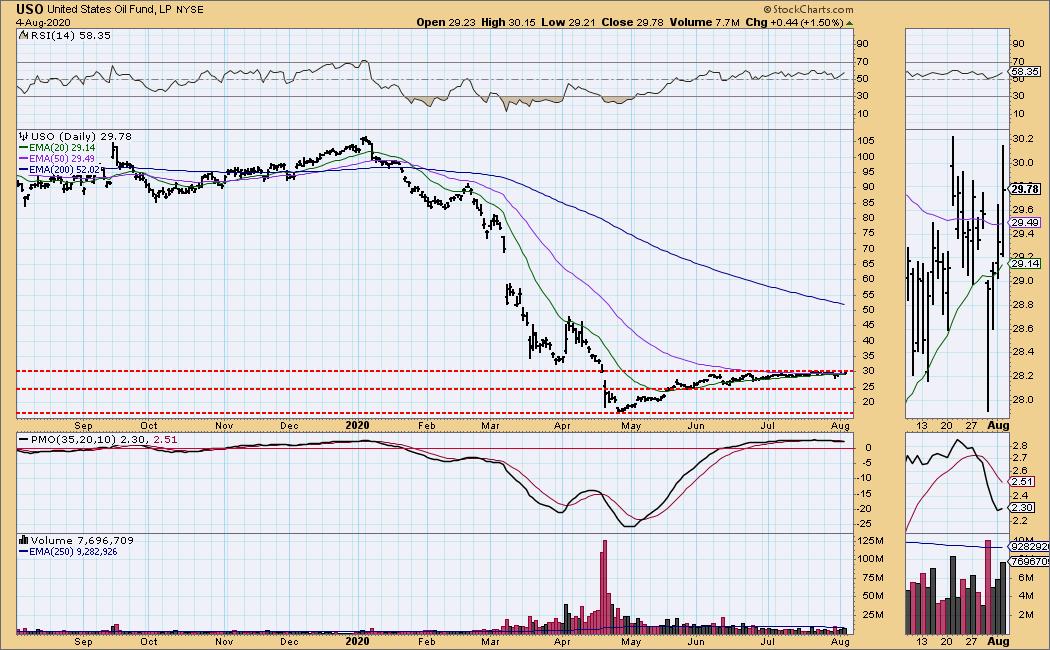Click the USO (Daily) 29.78 legend label
Viewport: 1050px width, 650px height.
[81, 137]
